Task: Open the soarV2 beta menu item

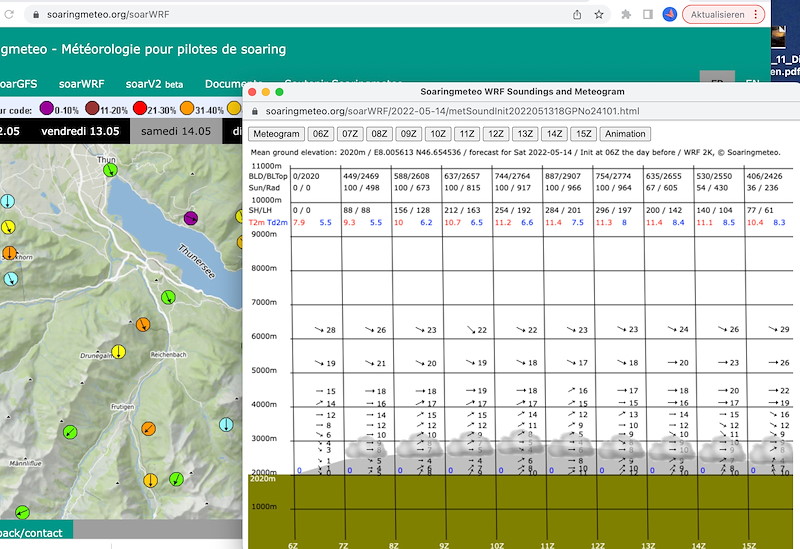Action: (154, 84)
